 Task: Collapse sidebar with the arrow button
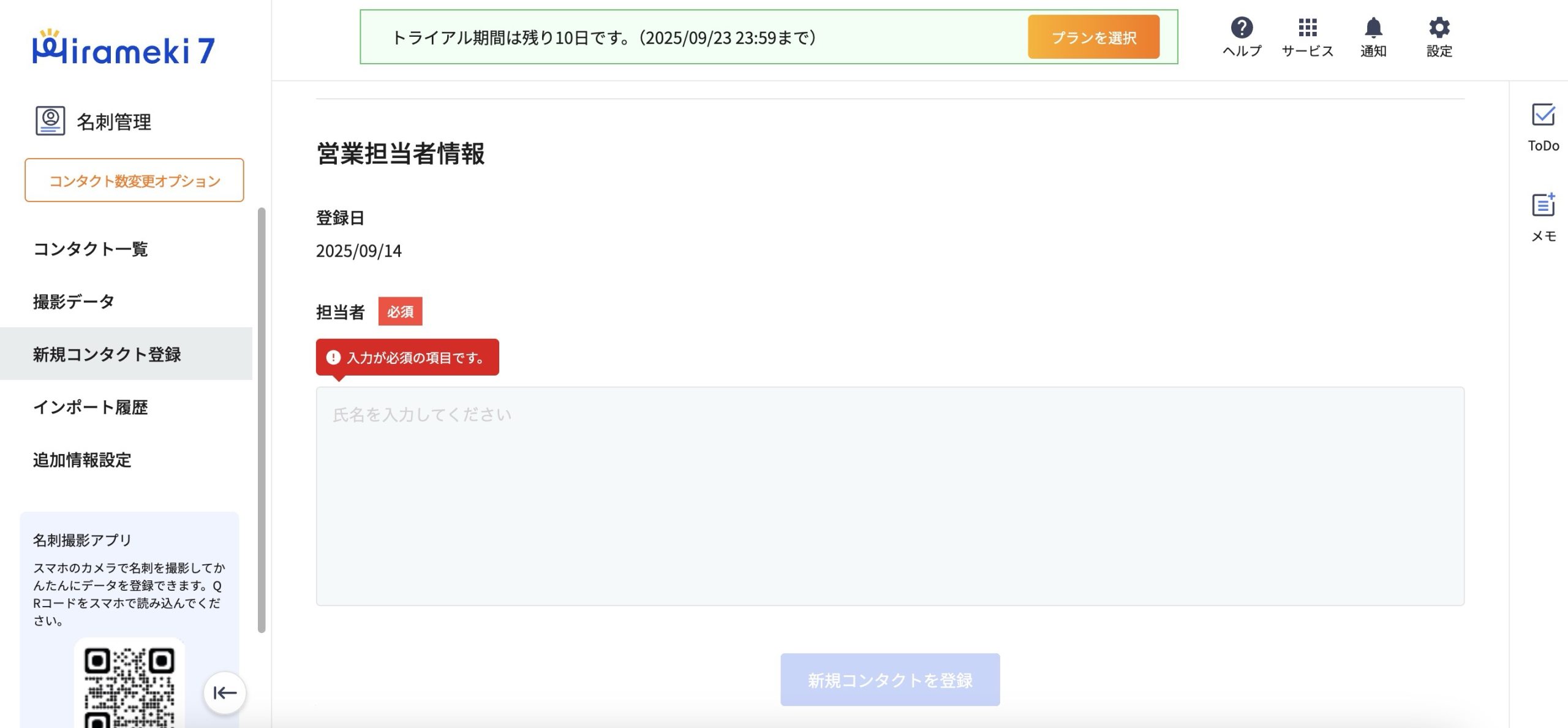[x=225, y=692]
